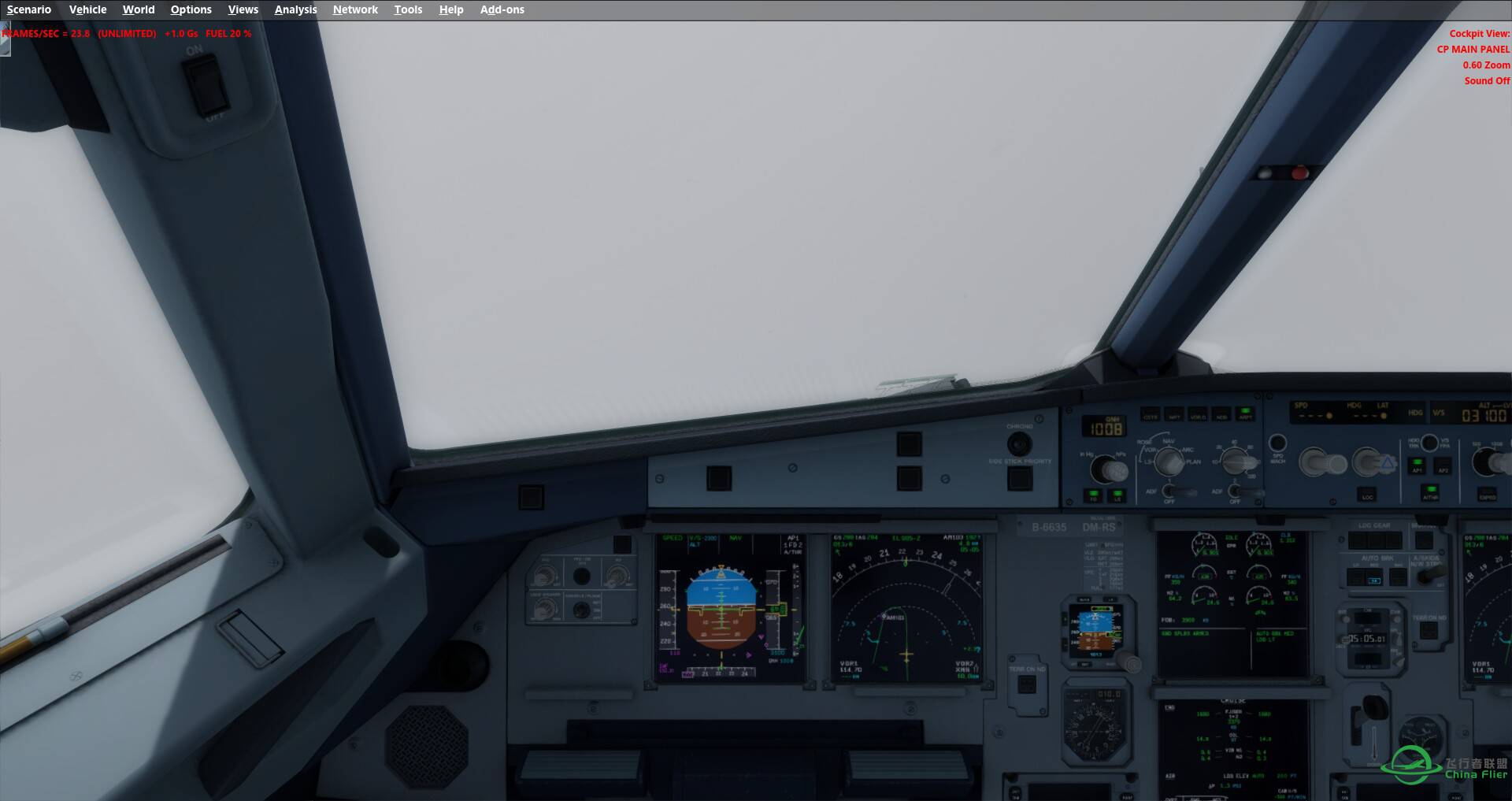Viewport: 1512px width, 801px height.
Task: Click the PFD brightness knob
Action: pos(545,576)
